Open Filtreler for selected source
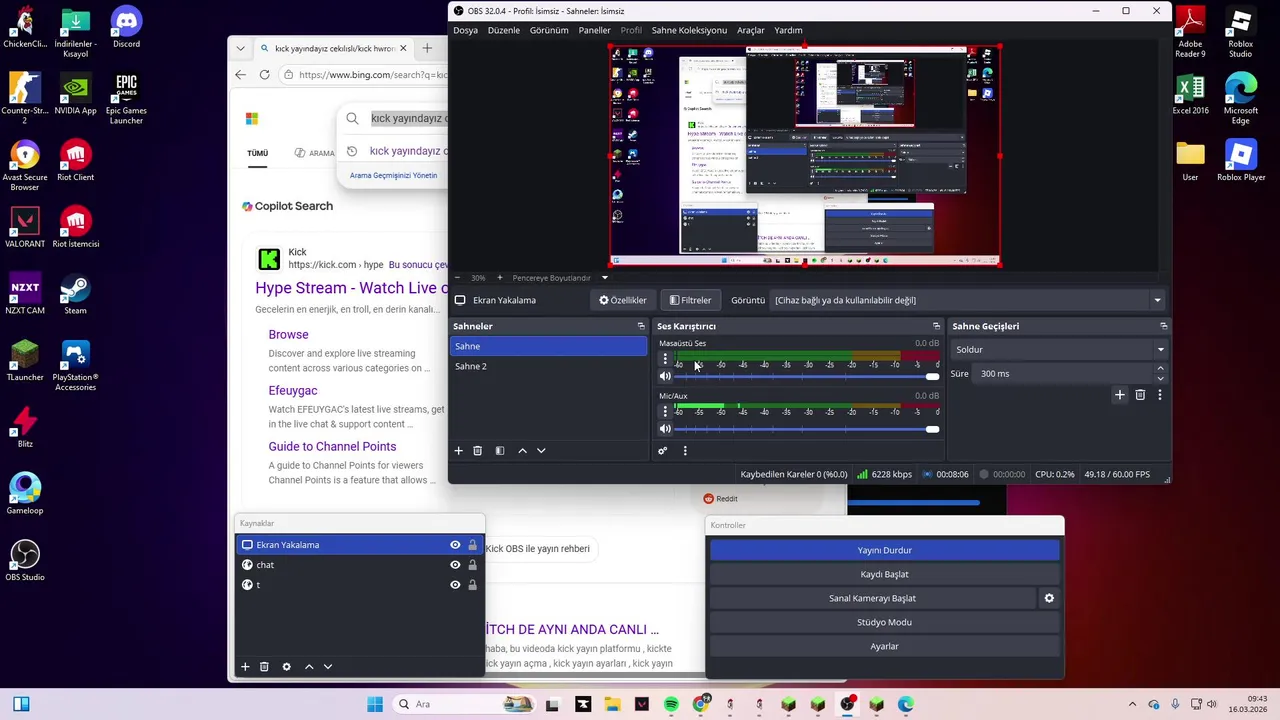The width and height of the screenshot is (1280, 720). (690, 300)
